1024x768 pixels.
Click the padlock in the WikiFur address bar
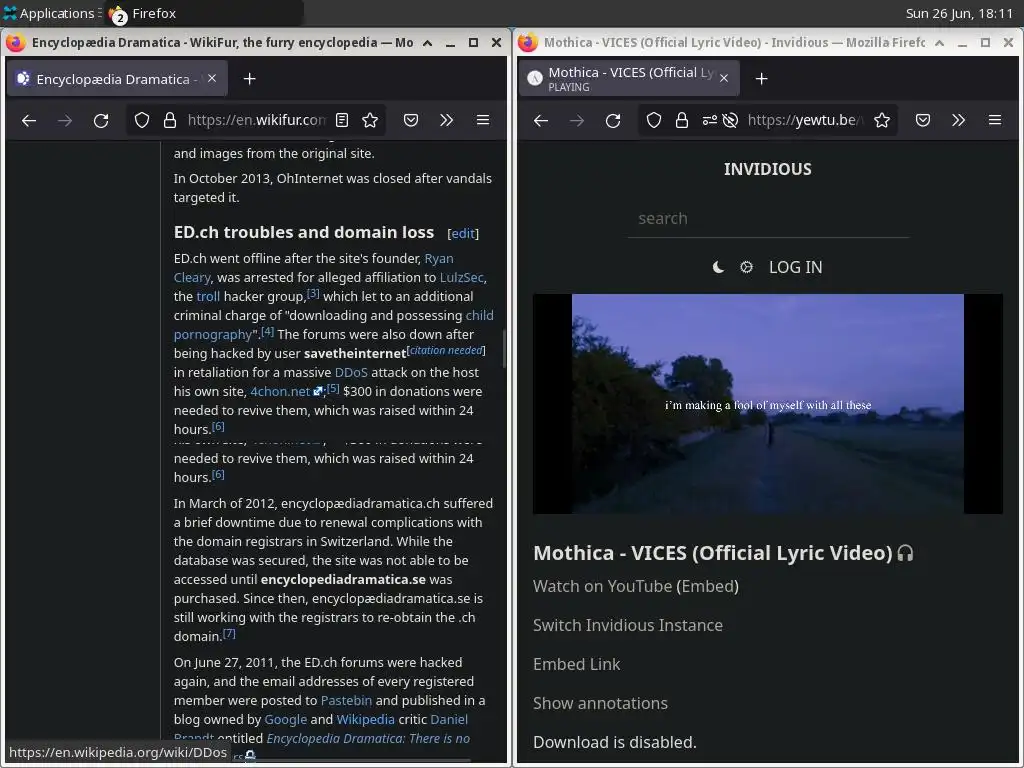pyautogui.click(x=170, y=120)
